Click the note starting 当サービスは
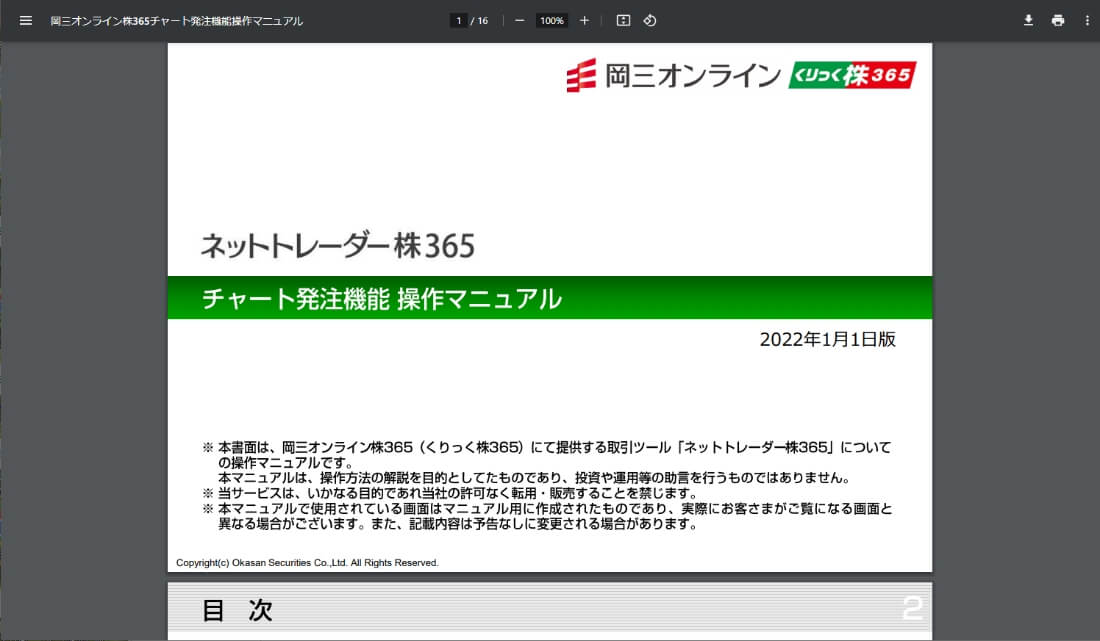Viewport: 1100px width, 641px height. pyautogui.click(x=449, y=493)
